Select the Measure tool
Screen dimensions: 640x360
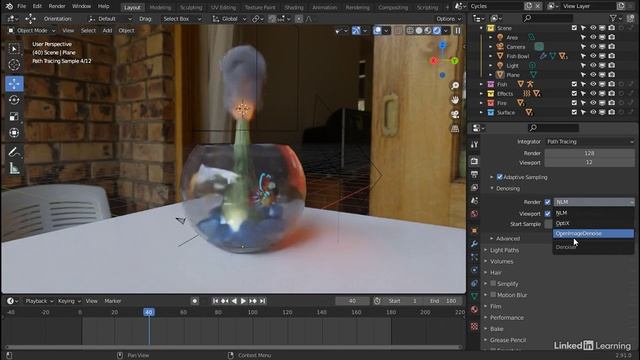14,168
